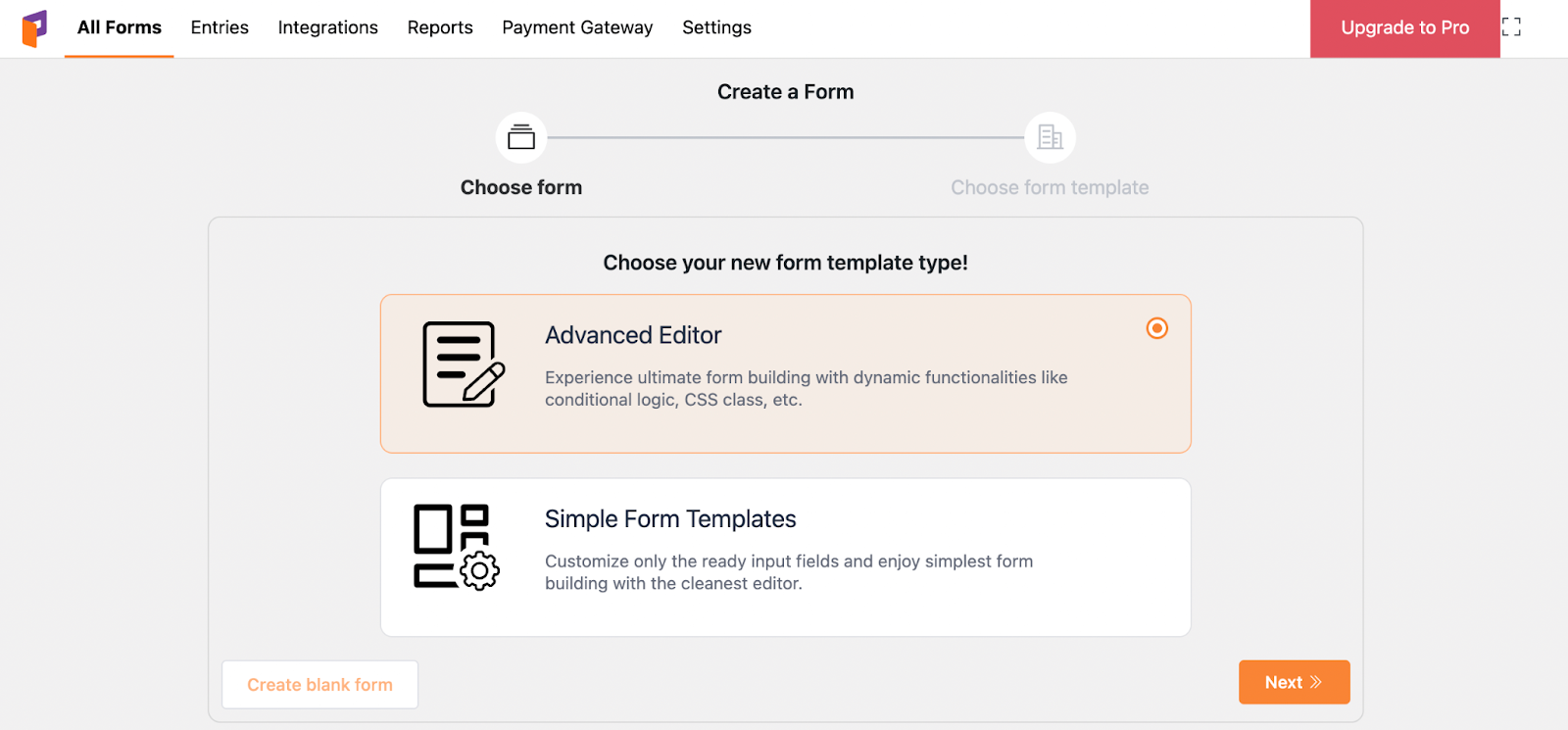This screenshot has height=730, width=1568.
Task: Click the Upgrade to Pro button
Action: [1405, 28]
